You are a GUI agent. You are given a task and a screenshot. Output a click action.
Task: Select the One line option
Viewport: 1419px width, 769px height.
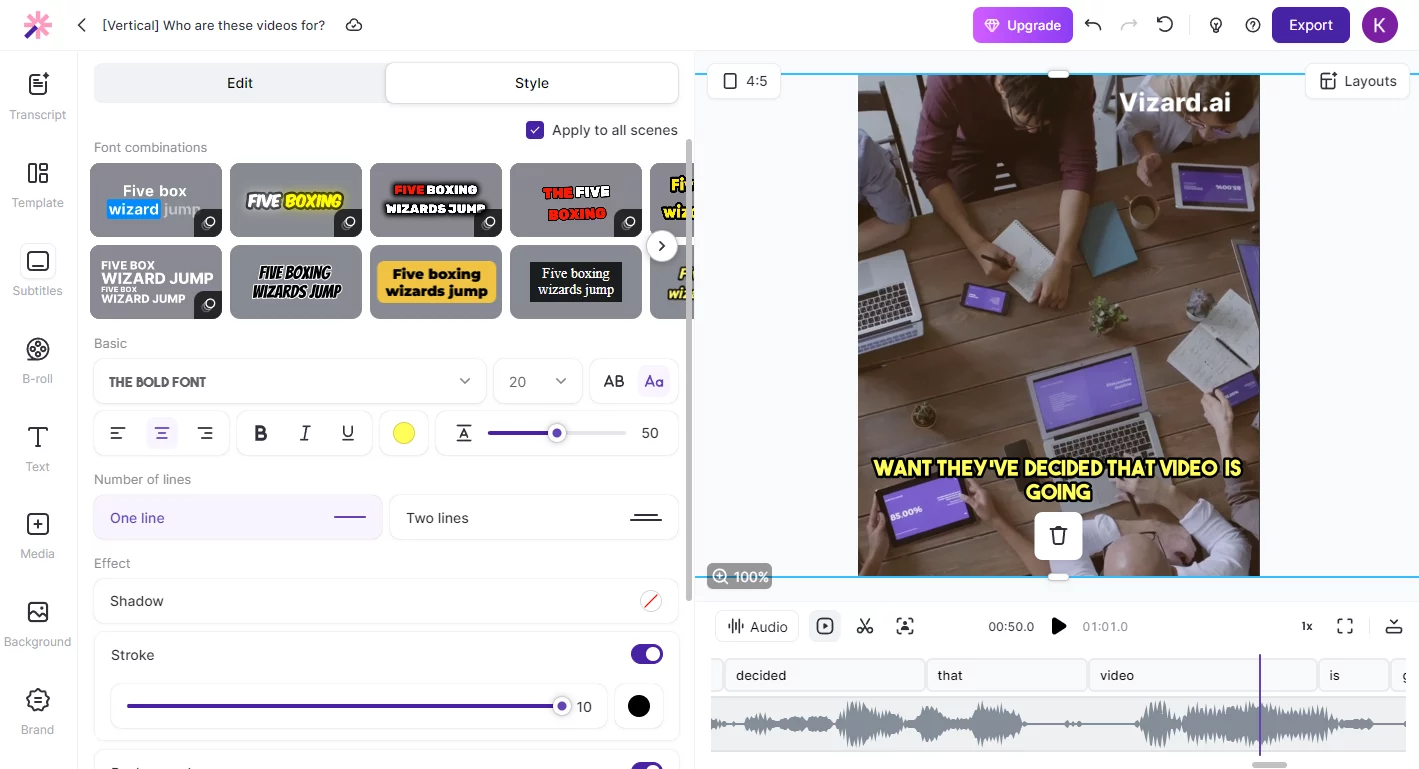(238, 517)
